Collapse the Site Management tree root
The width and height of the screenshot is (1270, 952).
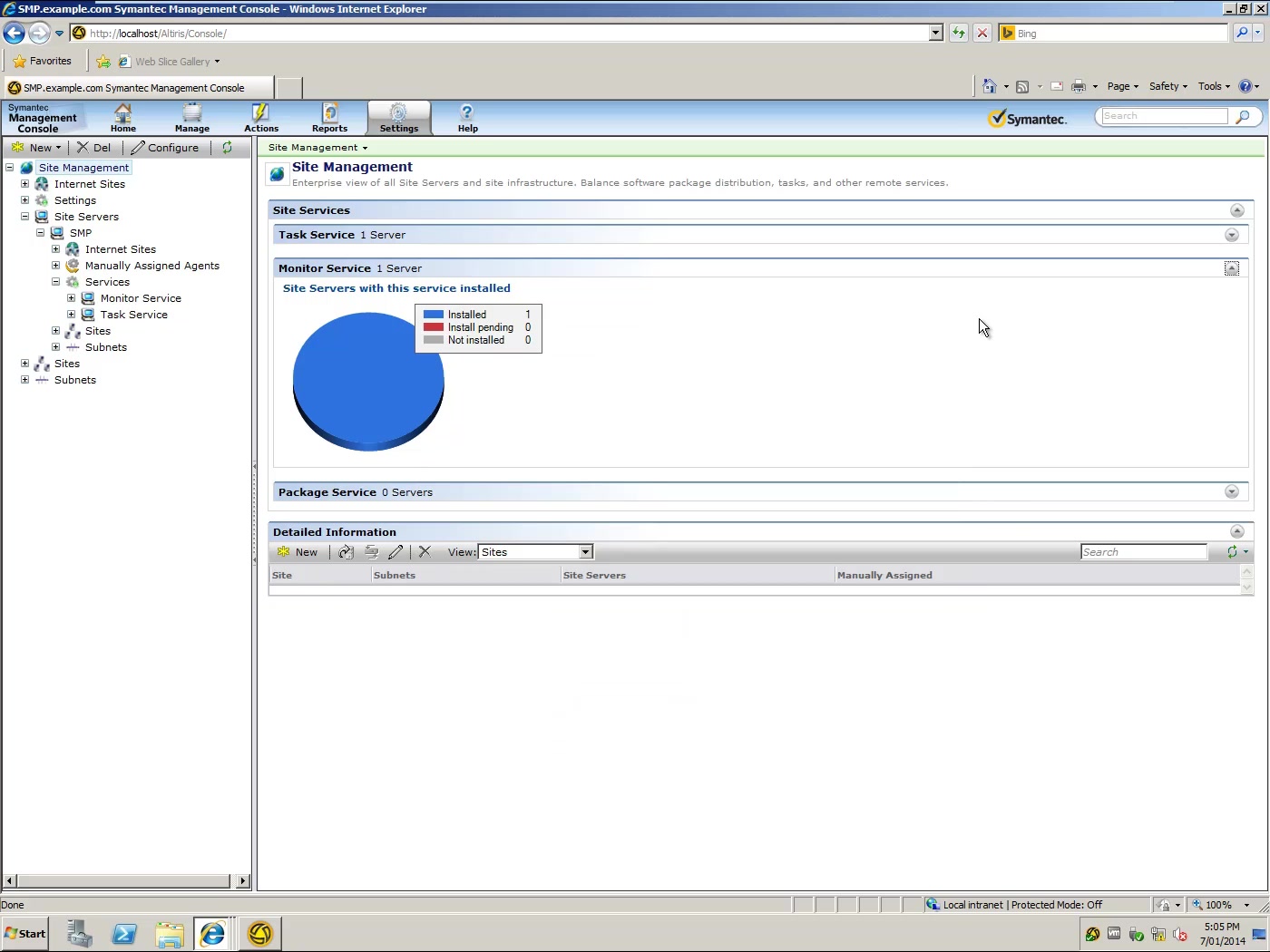9,167
